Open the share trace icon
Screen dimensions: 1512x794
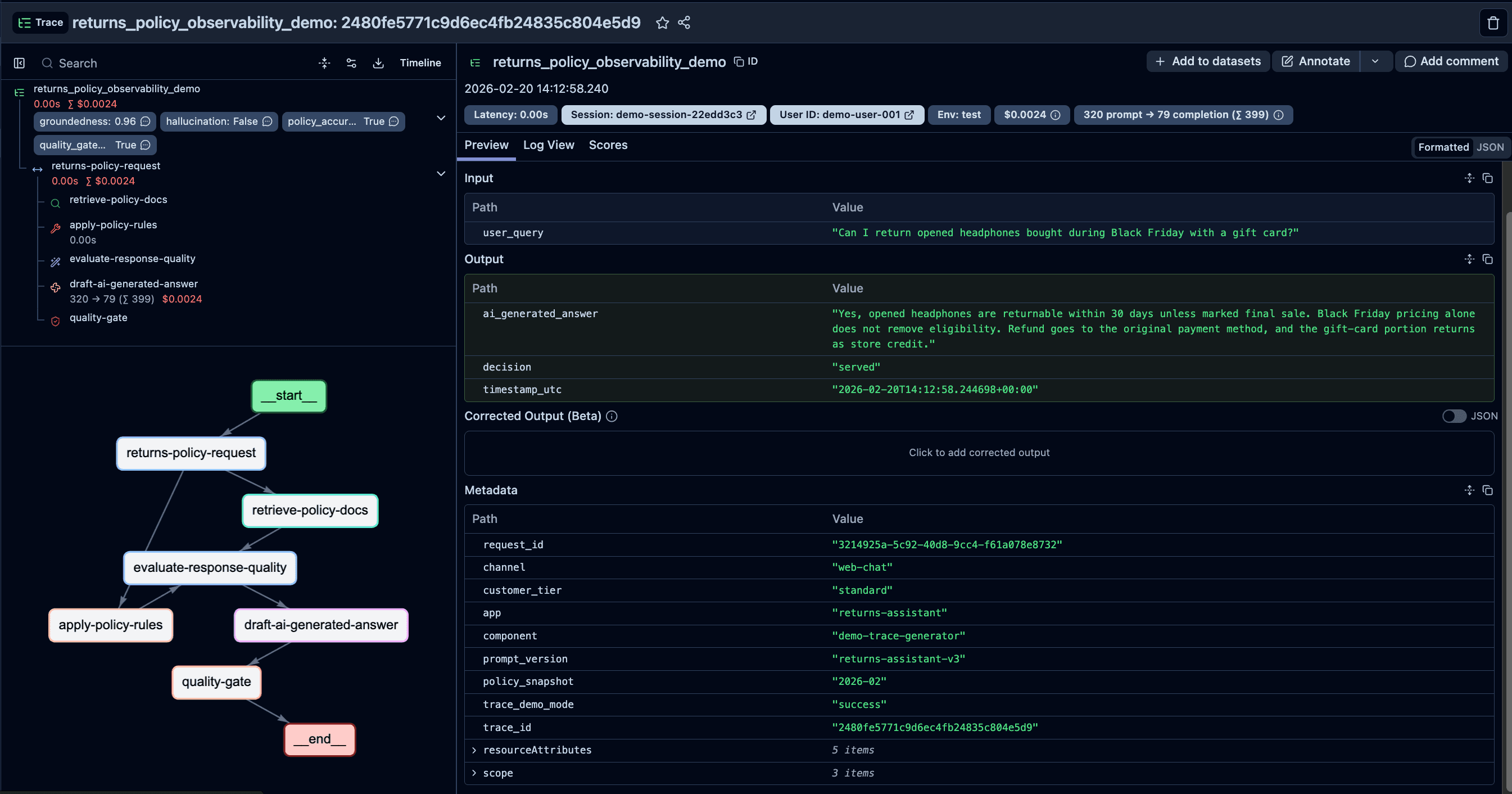tap(684, 23)
